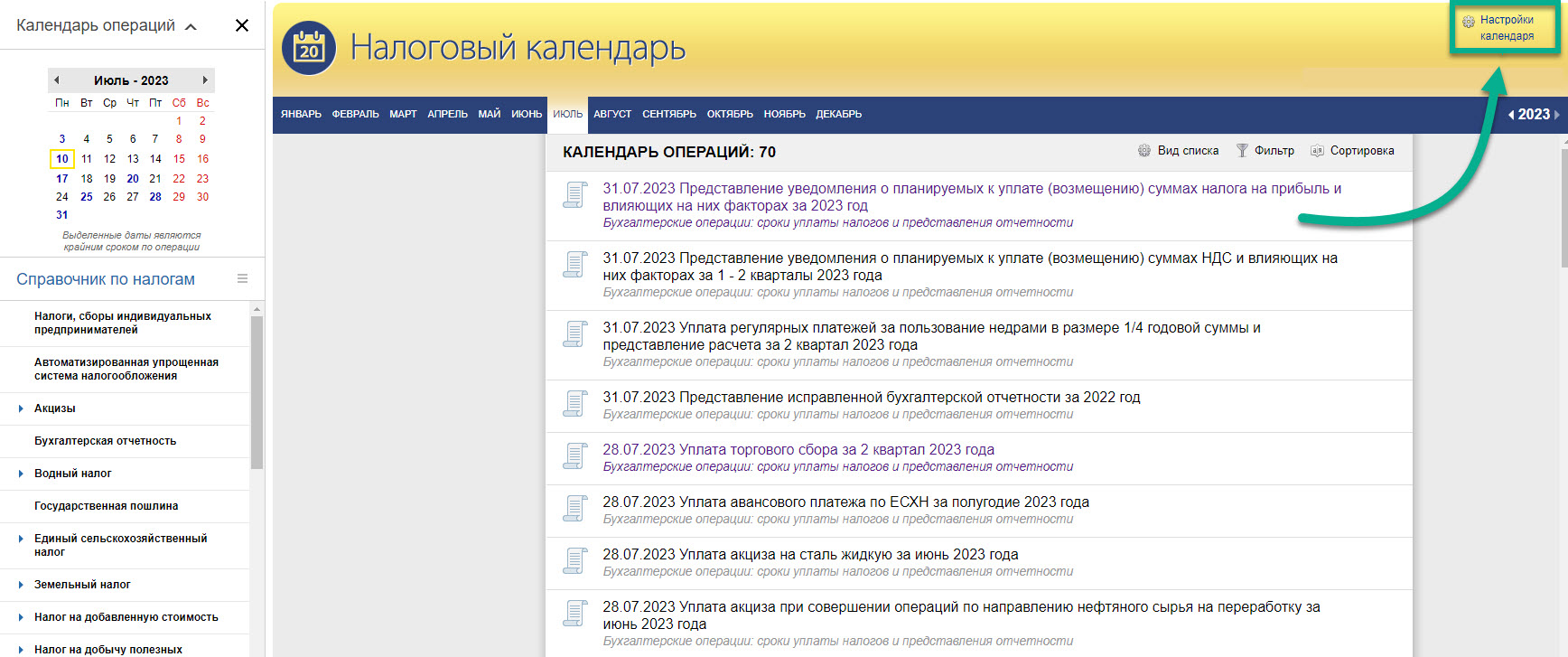This screenshot has width=1568, height=657.
Task: Click the Налоговый календарь logo icon
Action: [309, 48]
